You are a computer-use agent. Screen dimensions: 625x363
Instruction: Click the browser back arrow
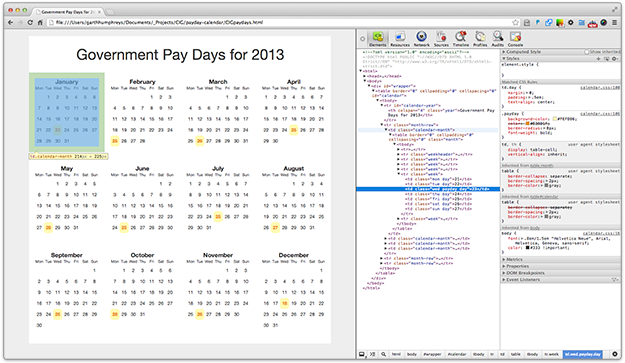(10, 22)
